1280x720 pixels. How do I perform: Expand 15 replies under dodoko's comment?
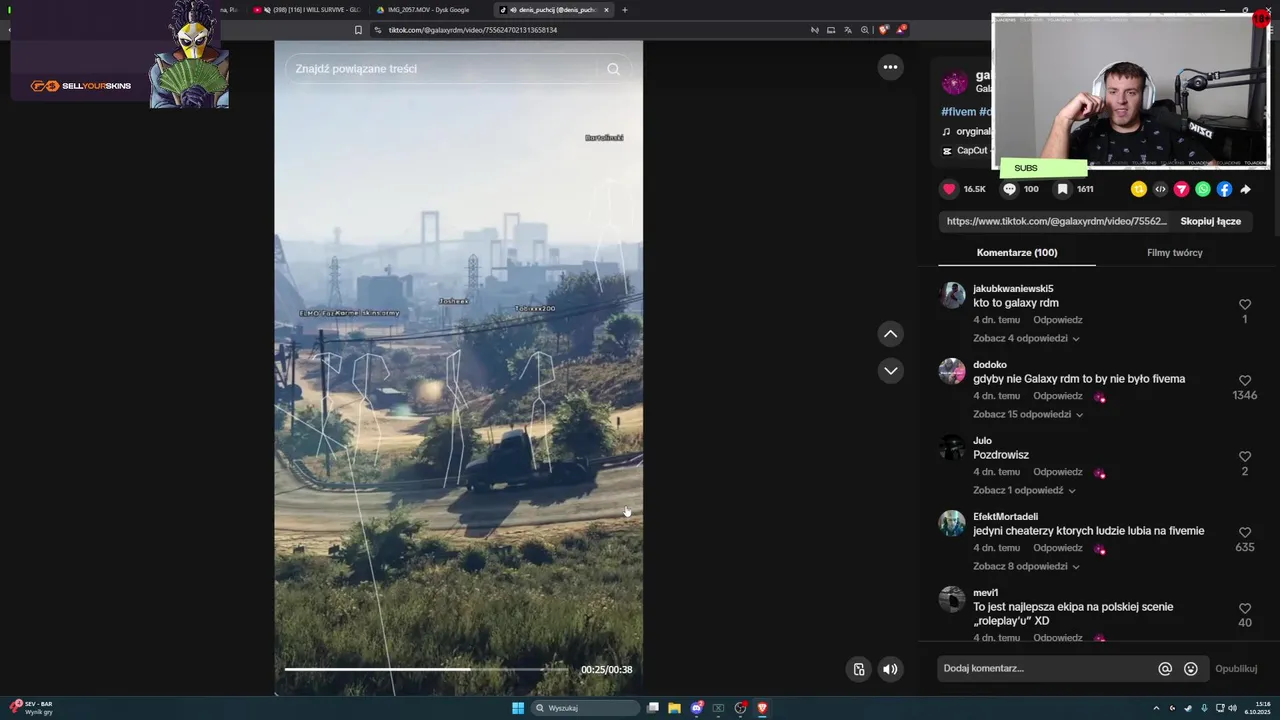[1028, 415]
